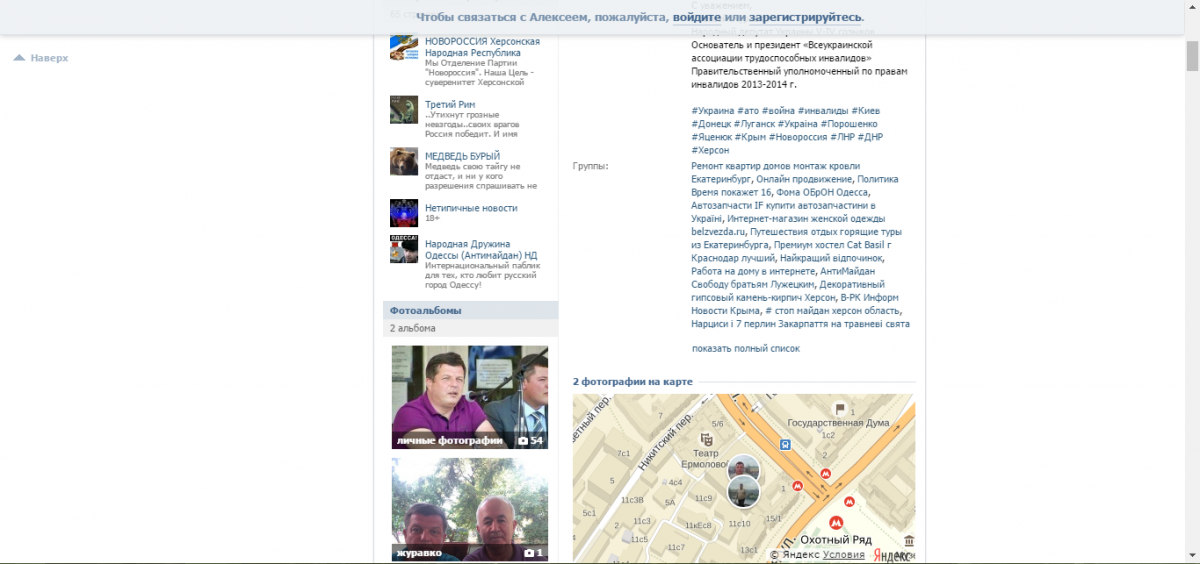Open the Онлайн продвижение group link
Viewport: 1200px width, 564px height.
(803, 179)
